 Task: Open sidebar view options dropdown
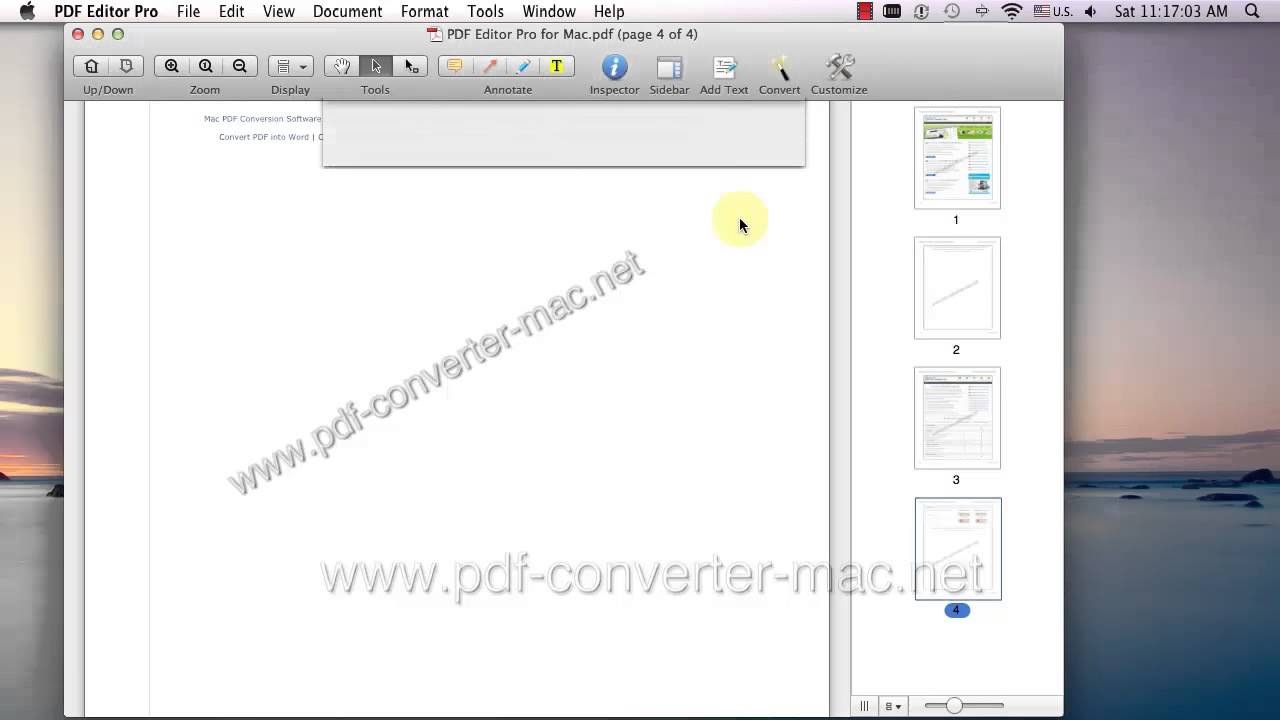(893, 706)
